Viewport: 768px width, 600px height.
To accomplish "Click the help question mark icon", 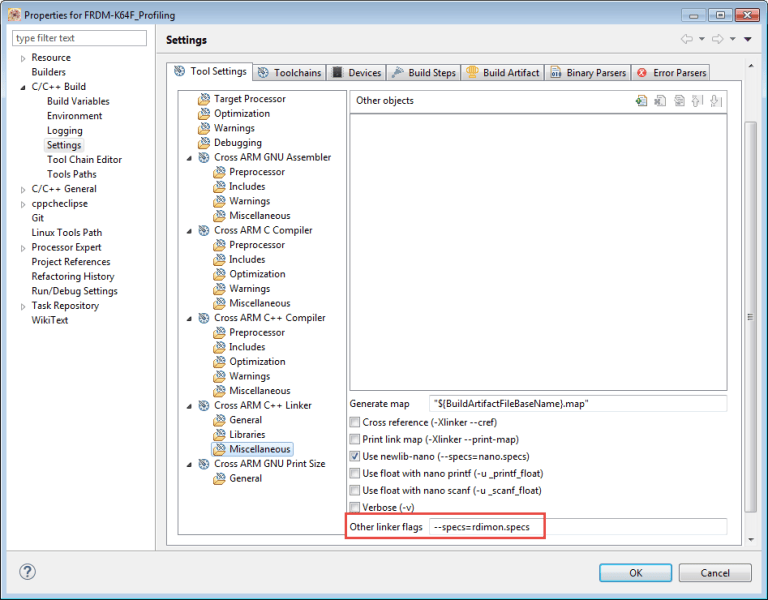I will (x=27, y=572).
